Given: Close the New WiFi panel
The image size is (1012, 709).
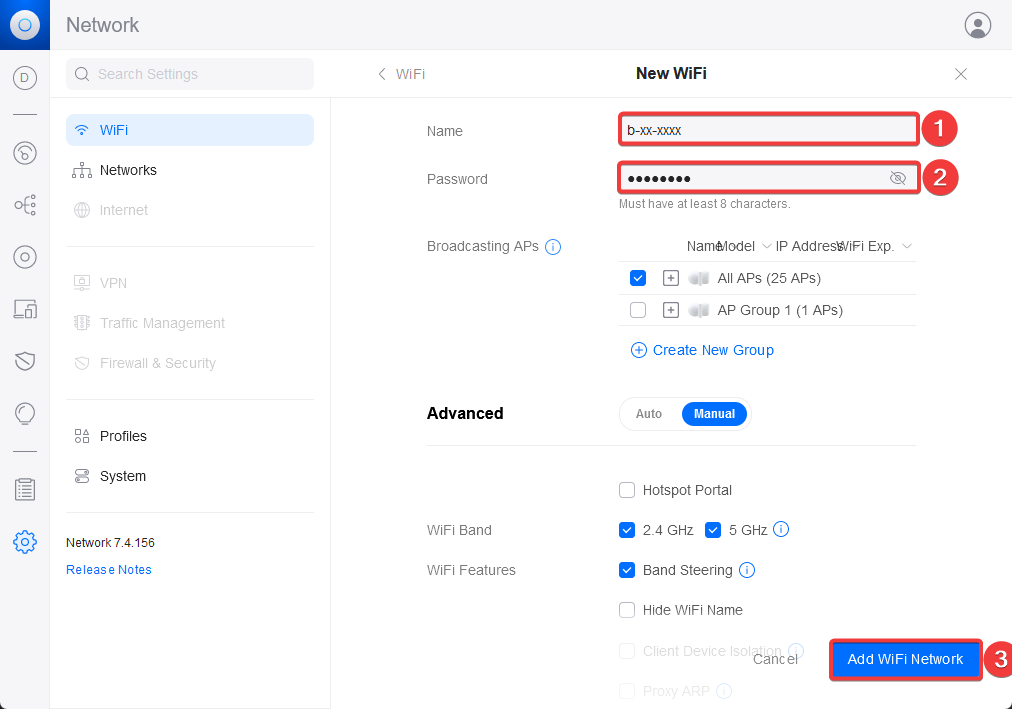Looking at the screenshot, I should pyautogui.click(x=960, y=74).
